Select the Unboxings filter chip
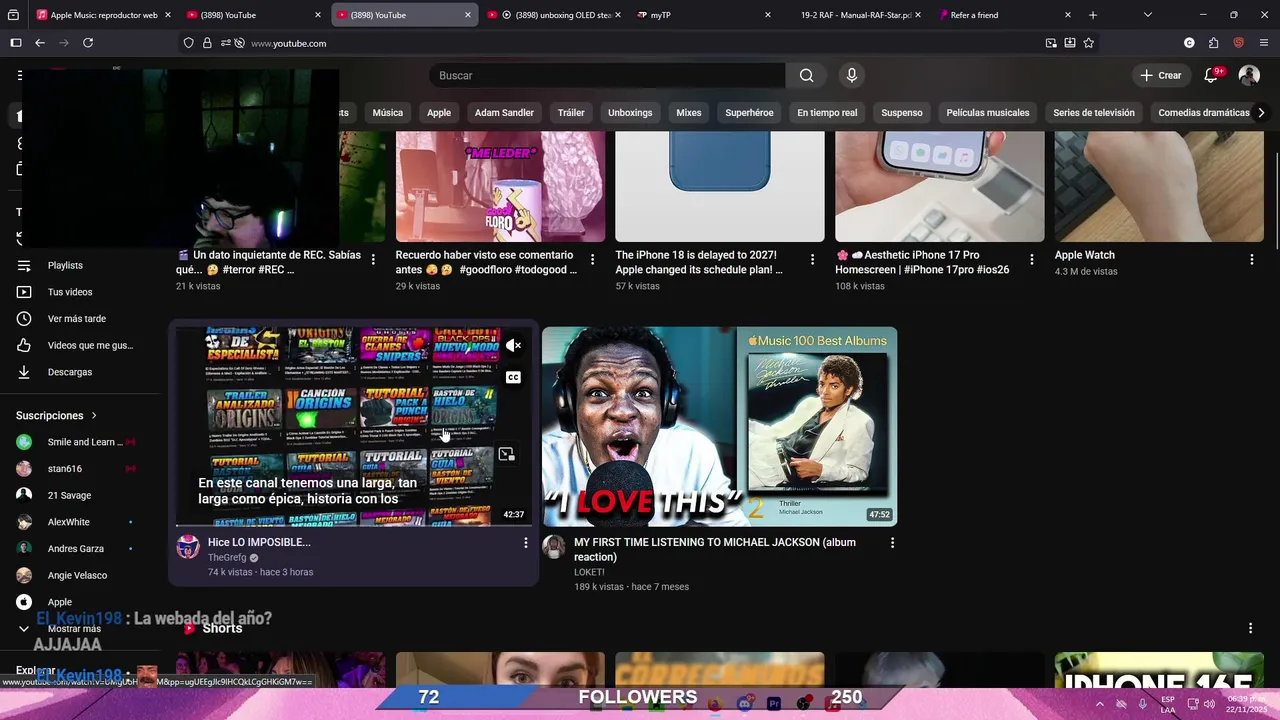Screen dimensions: 1280x720 coord(630,113)
